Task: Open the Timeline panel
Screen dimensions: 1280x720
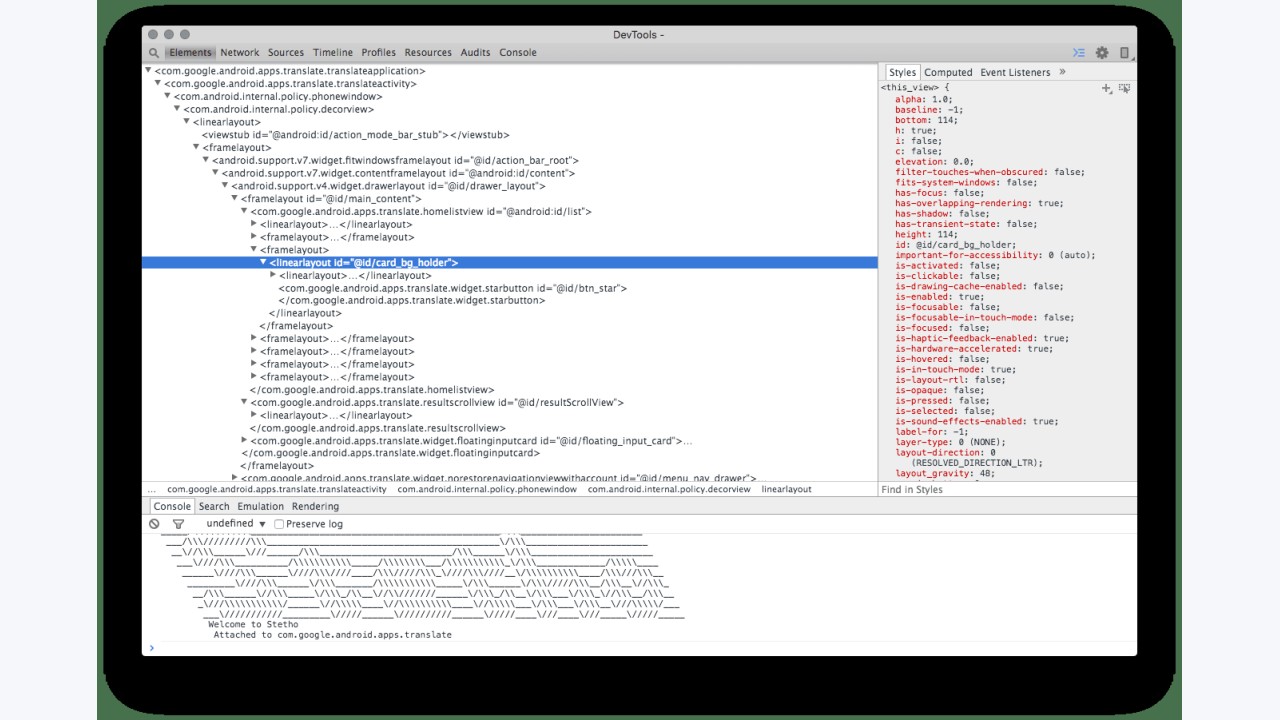Action: click(333, 53)
